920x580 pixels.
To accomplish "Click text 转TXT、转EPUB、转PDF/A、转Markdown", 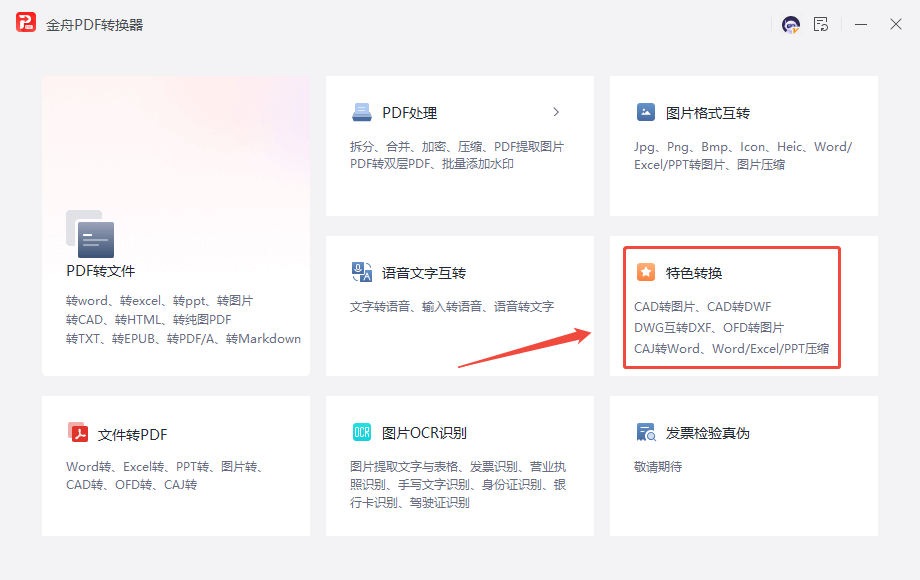I will click(183, 338).
